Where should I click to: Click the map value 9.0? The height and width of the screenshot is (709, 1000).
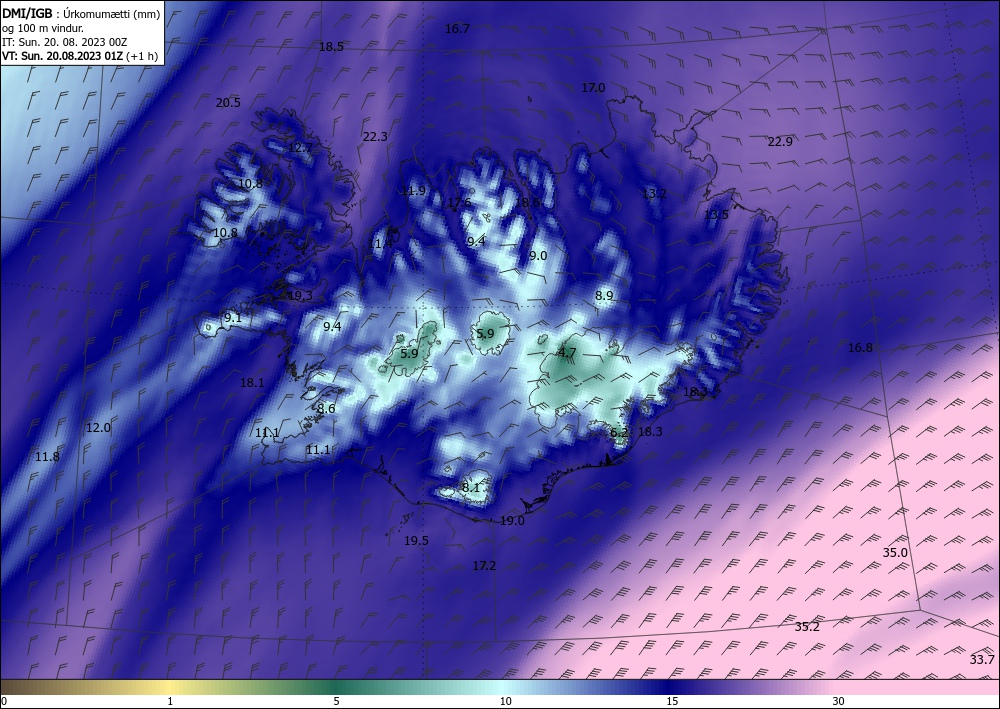[x=538, y=256]
